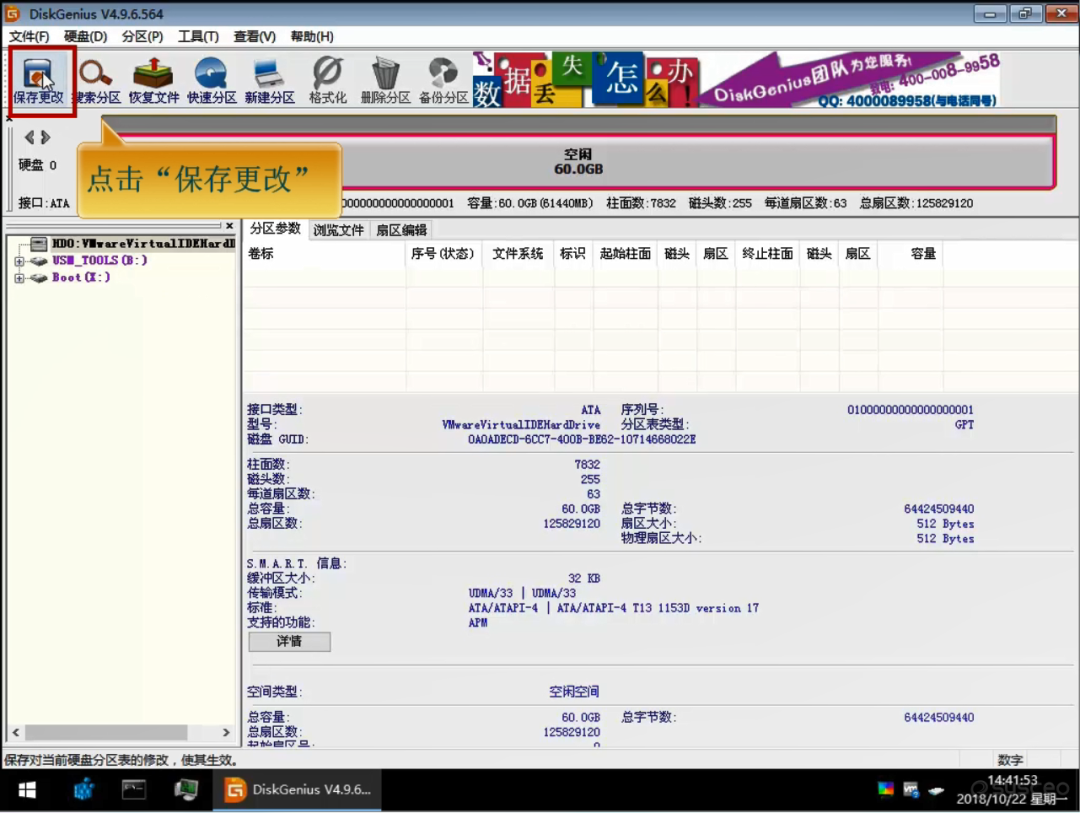Launch 快速分区 quick partition
Screen dimensions: 1080x813
(211, 80)
